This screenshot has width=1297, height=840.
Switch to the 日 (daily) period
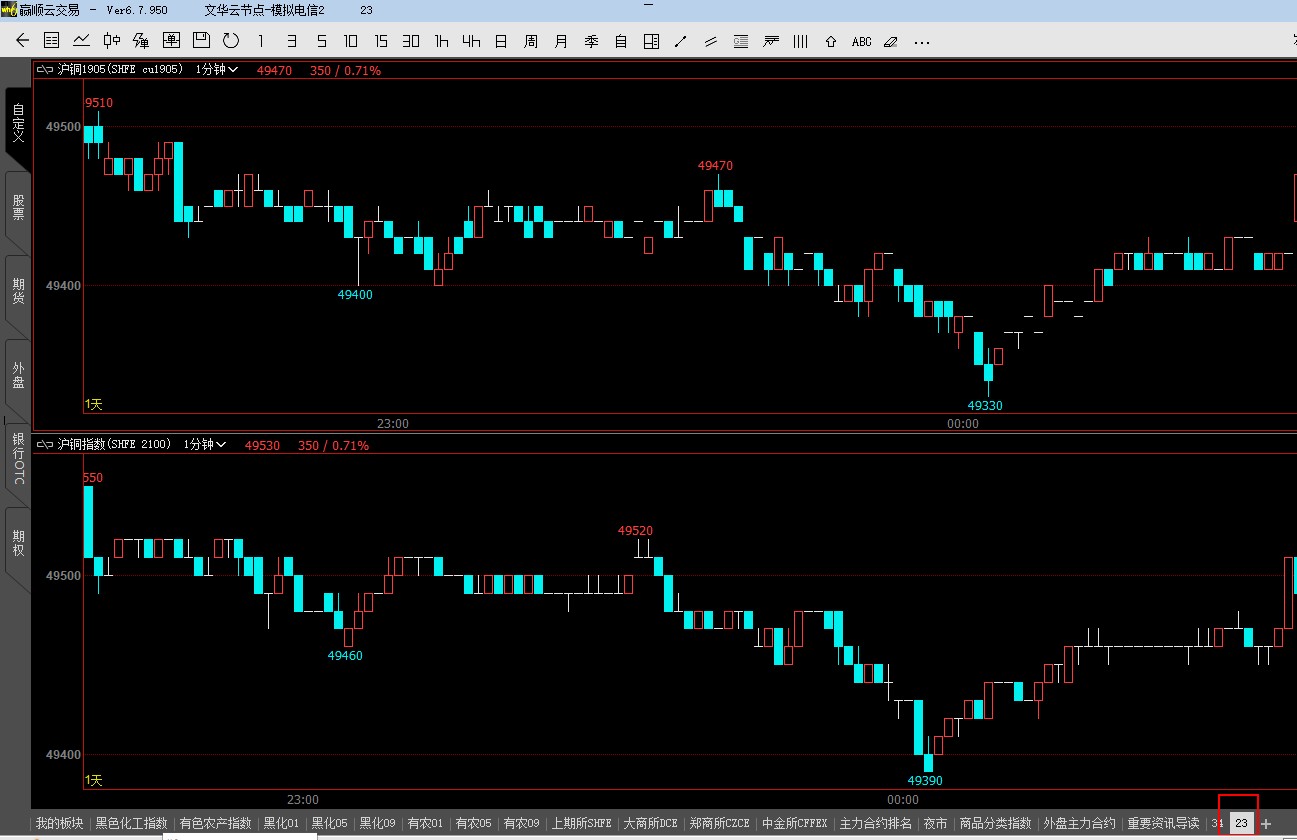(x=501, y=41)
